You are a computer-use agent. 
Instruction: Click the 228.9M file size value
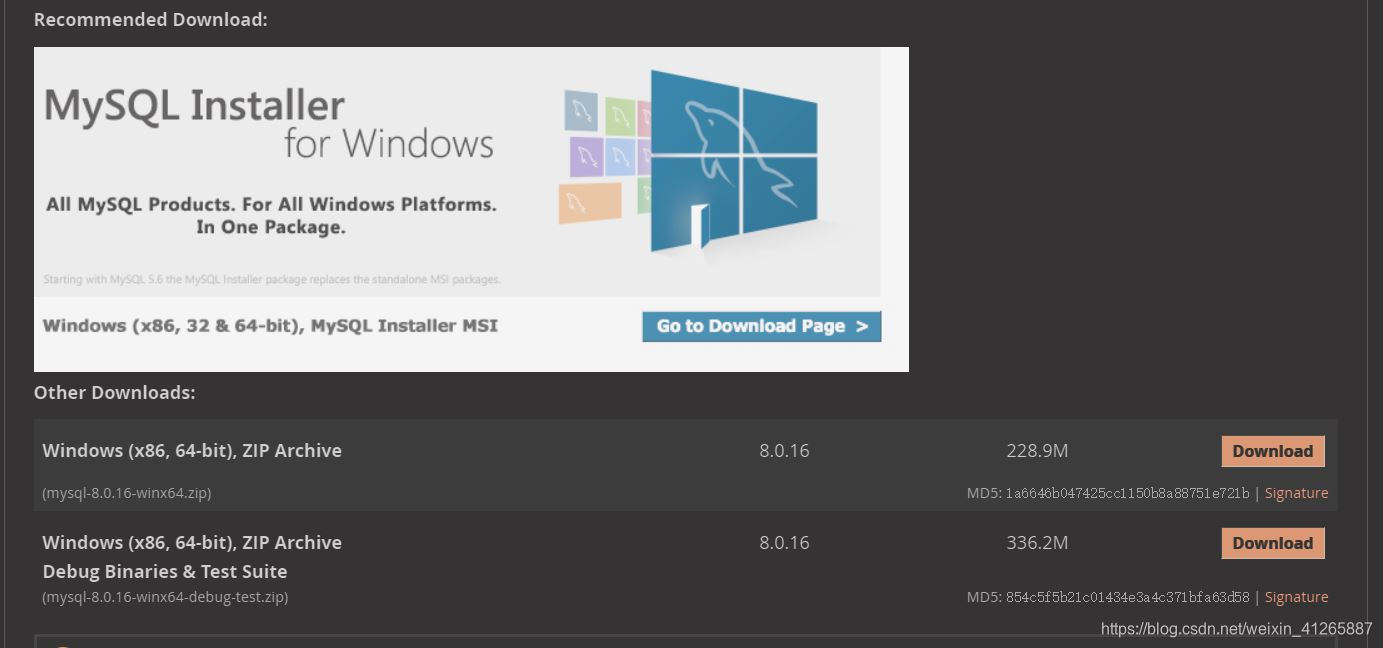(1037, 451)
